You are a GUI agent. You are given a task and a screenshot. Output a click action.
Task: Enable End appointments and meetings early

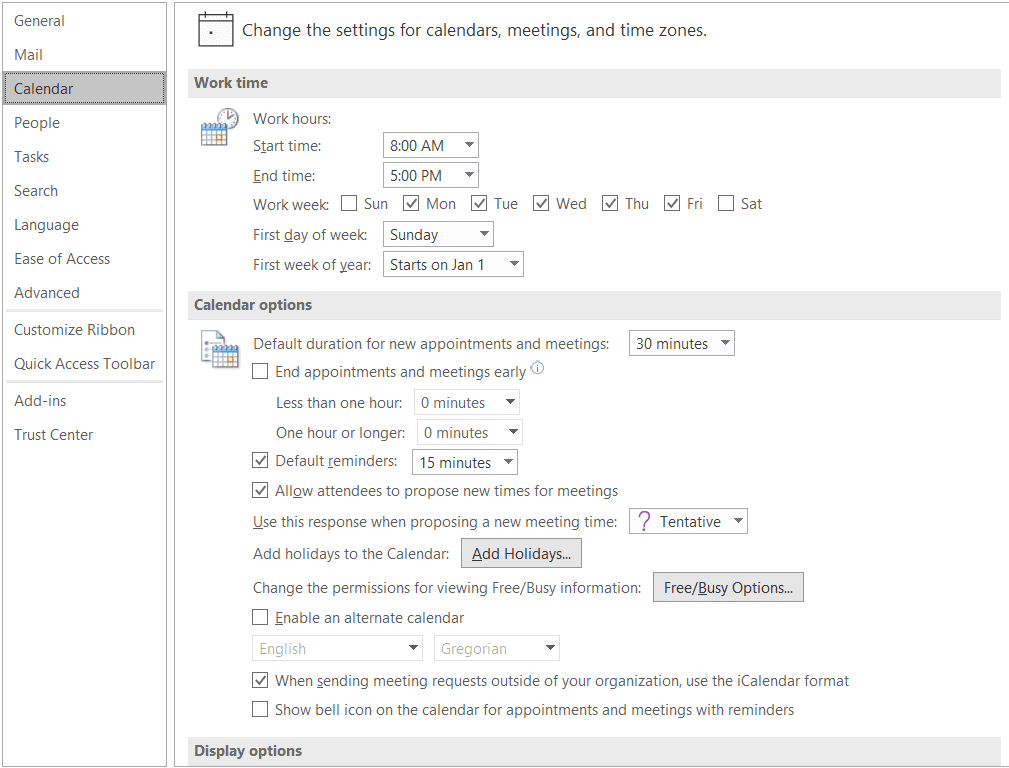point(260,371)
